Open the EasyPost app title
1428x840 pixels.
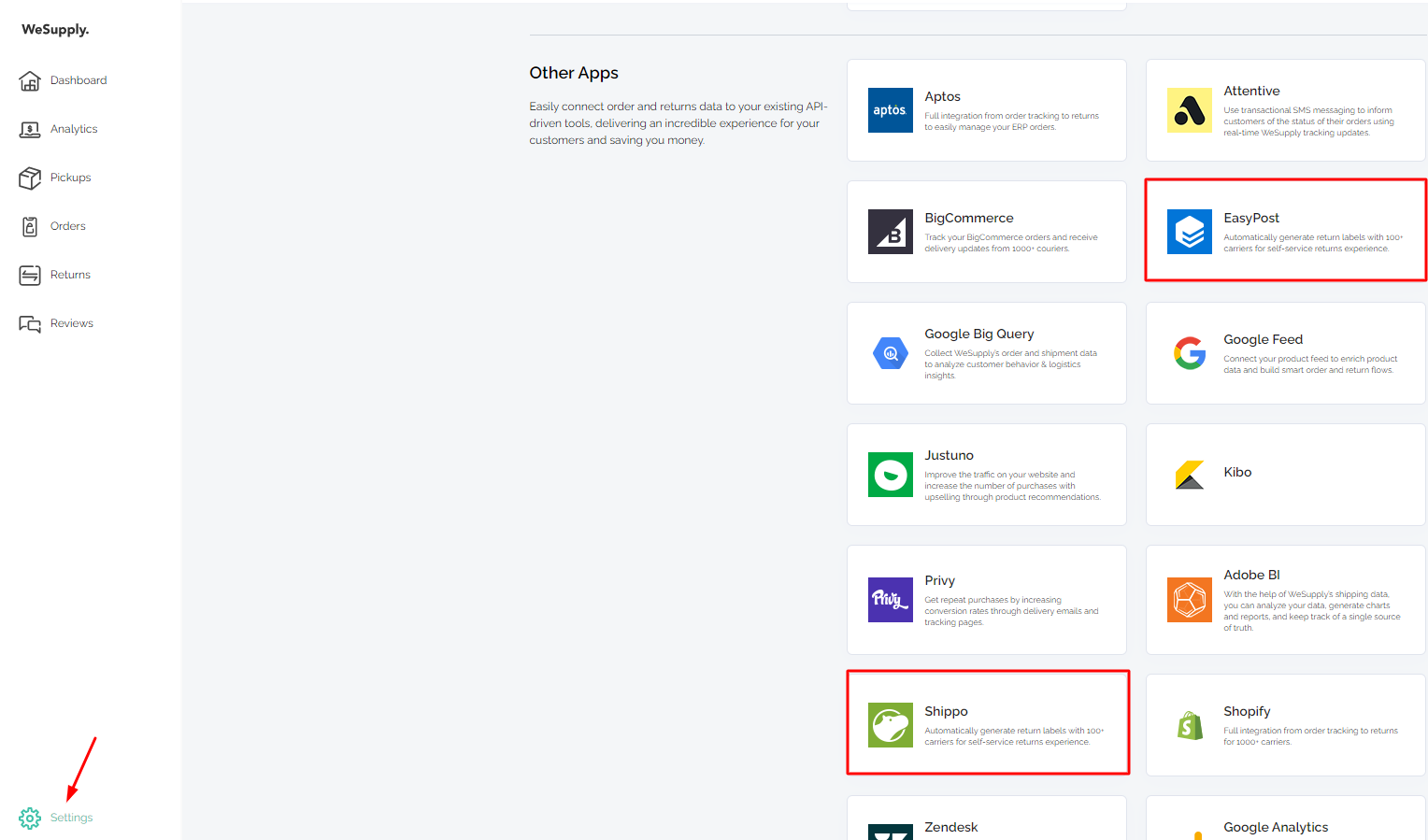point(1252,218)
